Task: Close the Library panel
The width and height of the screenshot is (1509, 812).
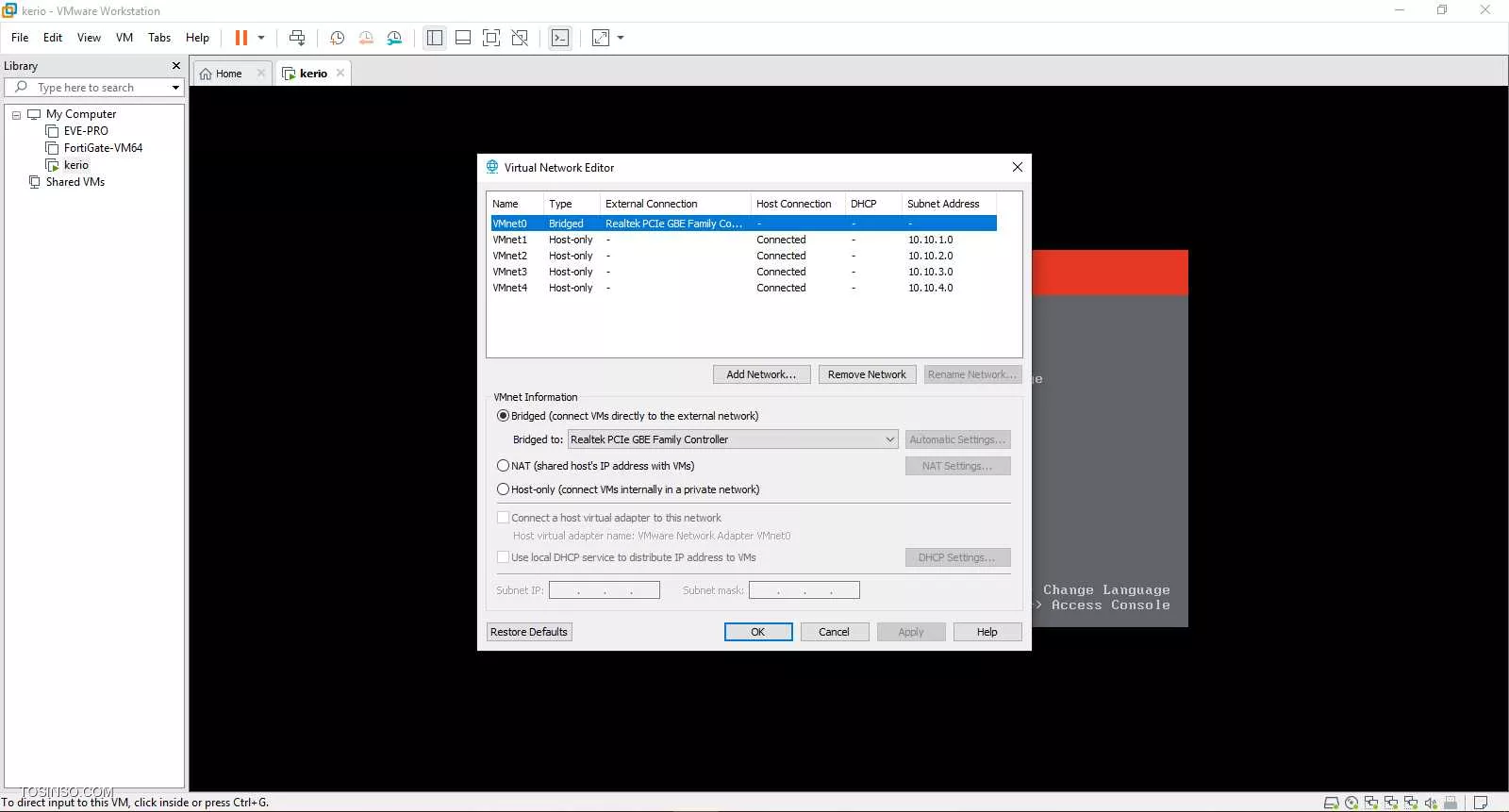Action: pos(175,66)
